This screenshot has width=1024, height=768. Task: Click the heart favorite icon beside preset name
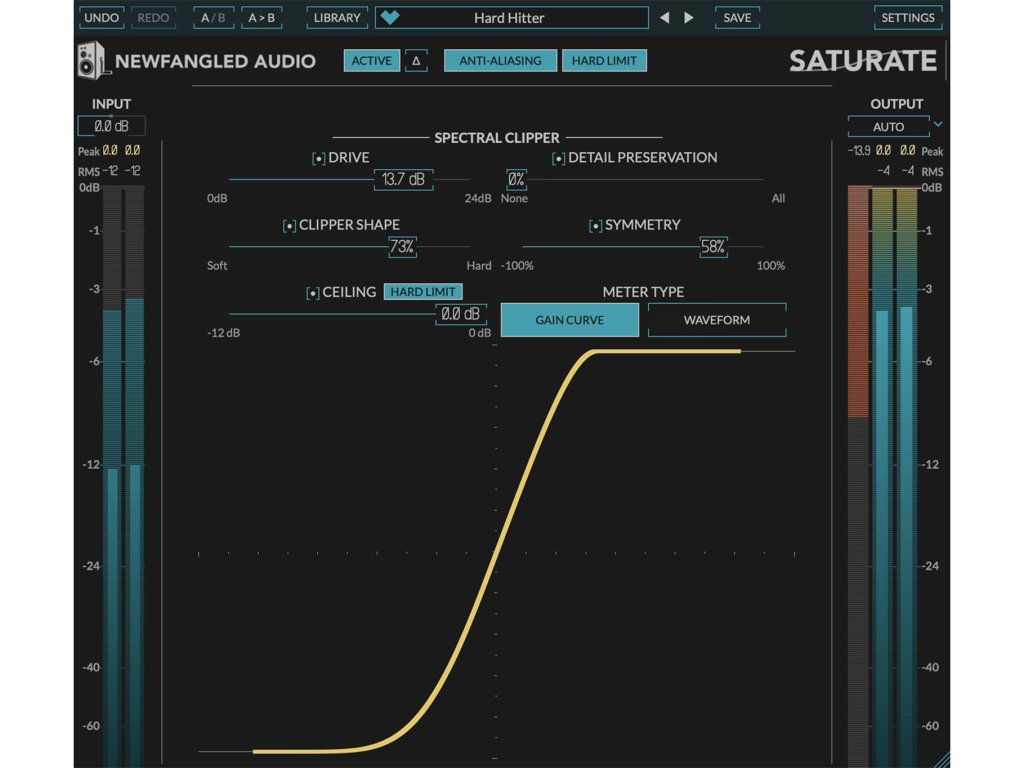(390, 18)
